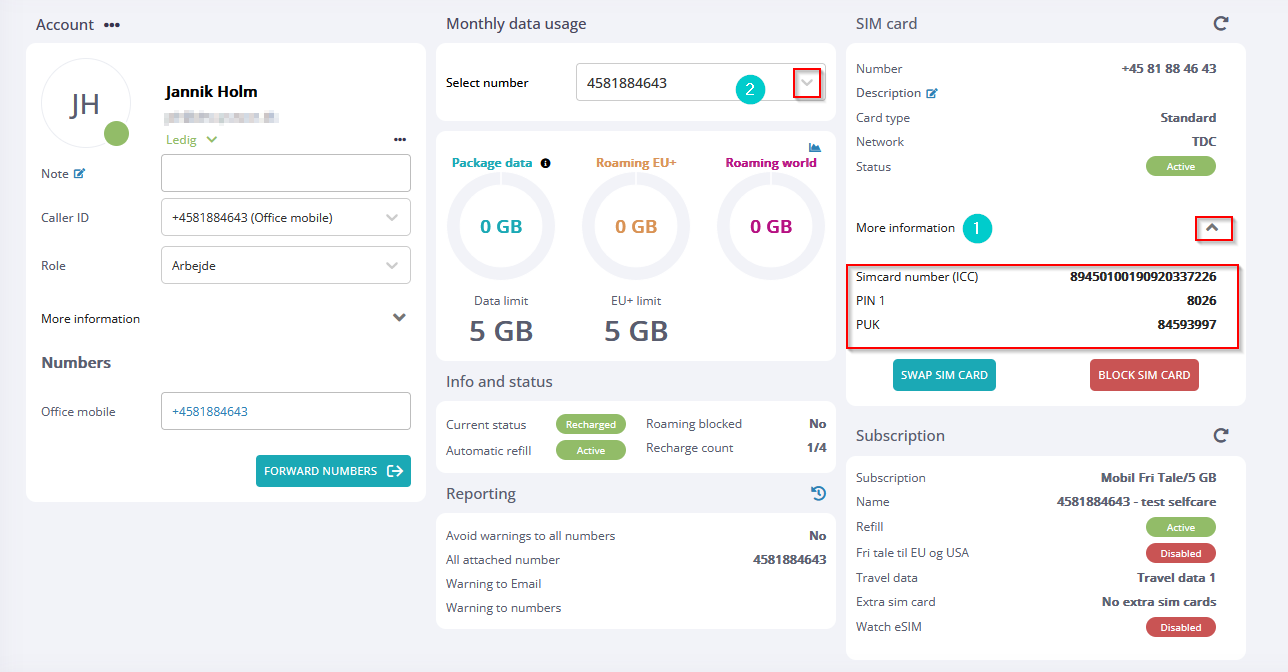
Task: Click the FORWARD NUMBERS button
Action: click(x=333, y=471)
